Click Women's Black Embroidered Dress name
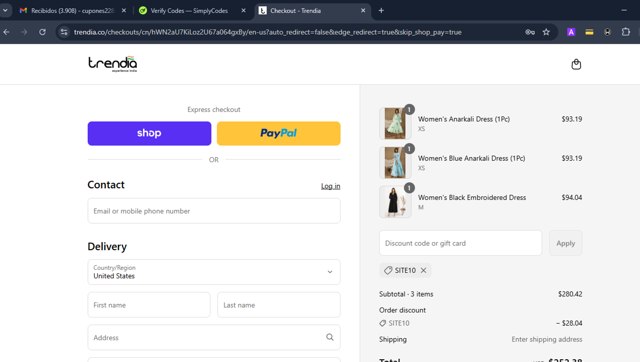 [472, 198]
